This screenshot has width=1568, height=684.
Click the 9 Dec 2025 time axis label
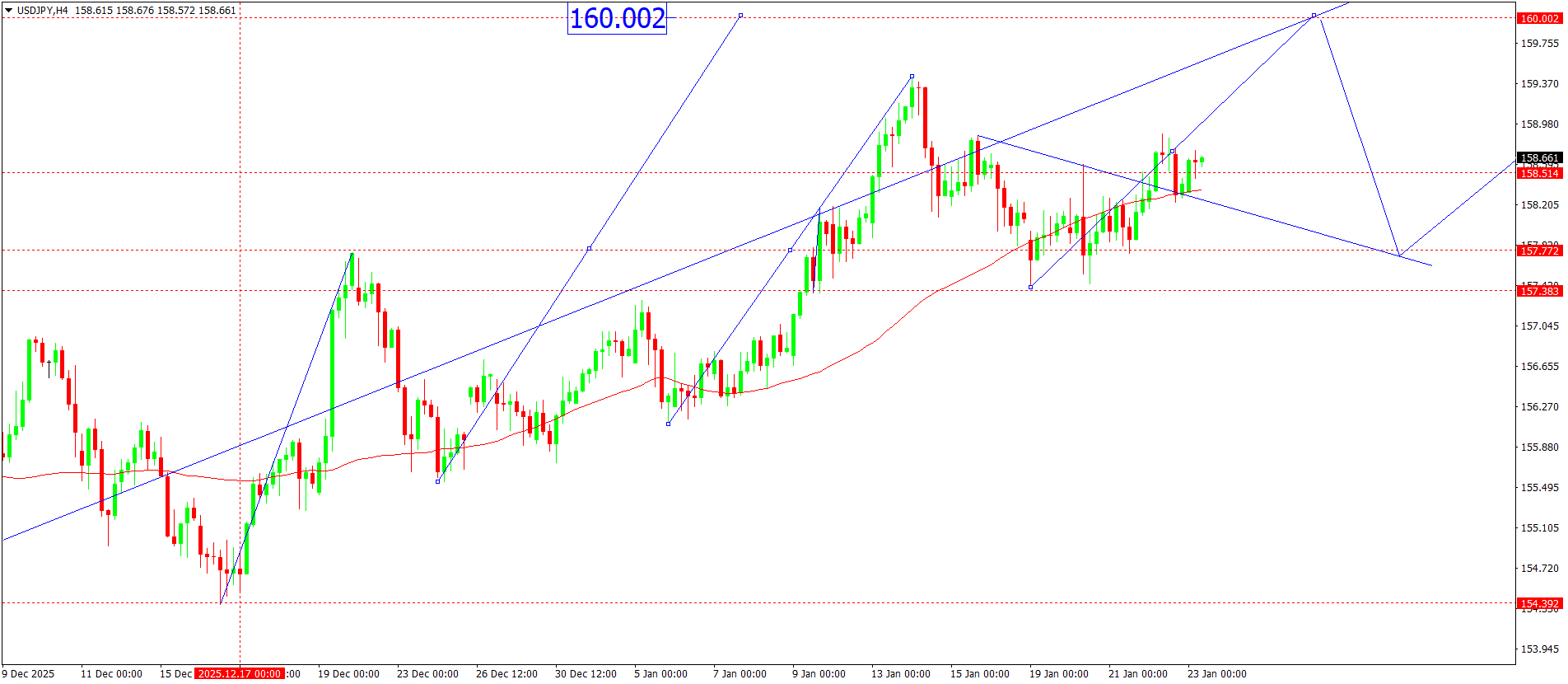[x=29, y=673]
